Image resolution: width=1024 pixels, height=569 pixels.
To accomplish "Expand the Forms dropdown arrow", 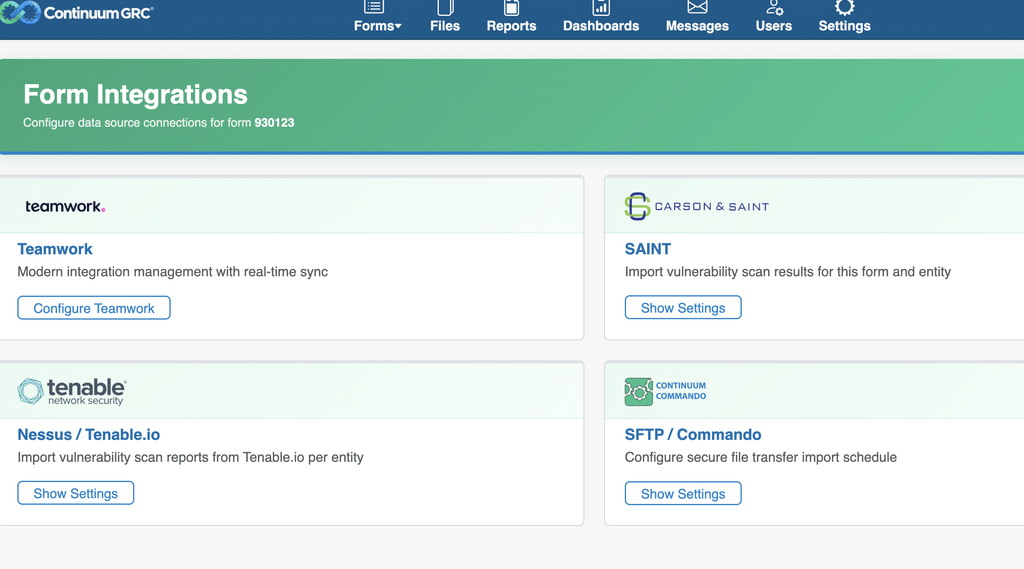I will [x=398, y=26].
